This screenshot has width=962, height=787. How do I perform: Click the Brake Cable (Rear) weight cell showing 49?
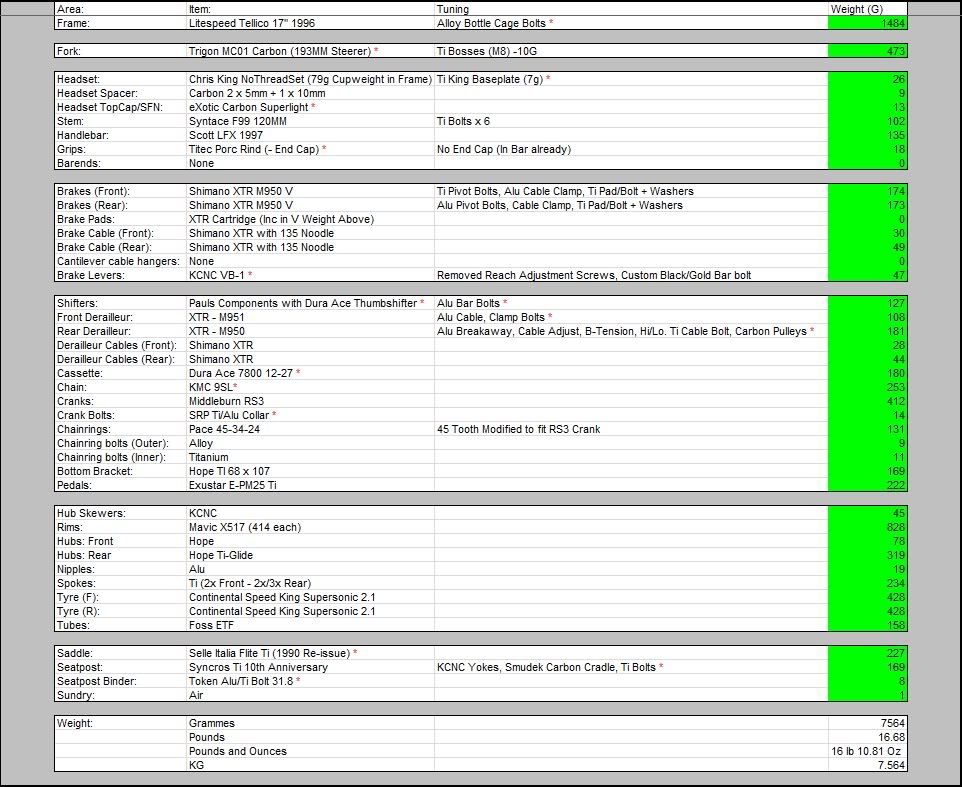(x=868, y=248)
